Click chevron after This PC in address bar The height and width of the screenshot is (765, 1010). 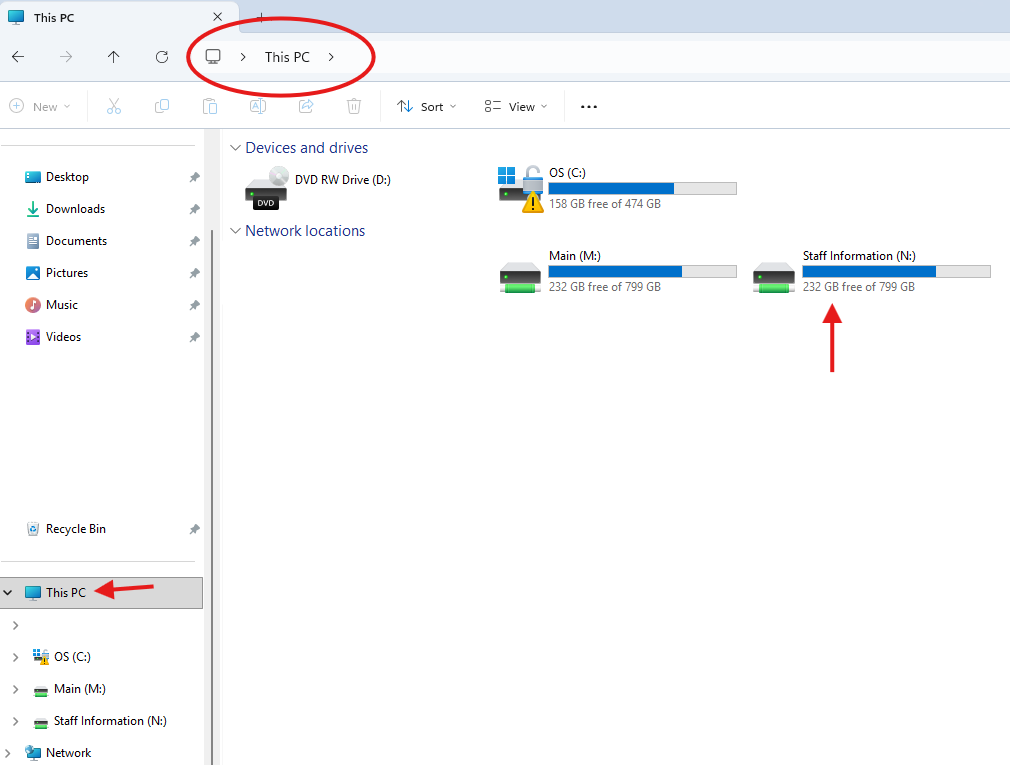(331, 57)
